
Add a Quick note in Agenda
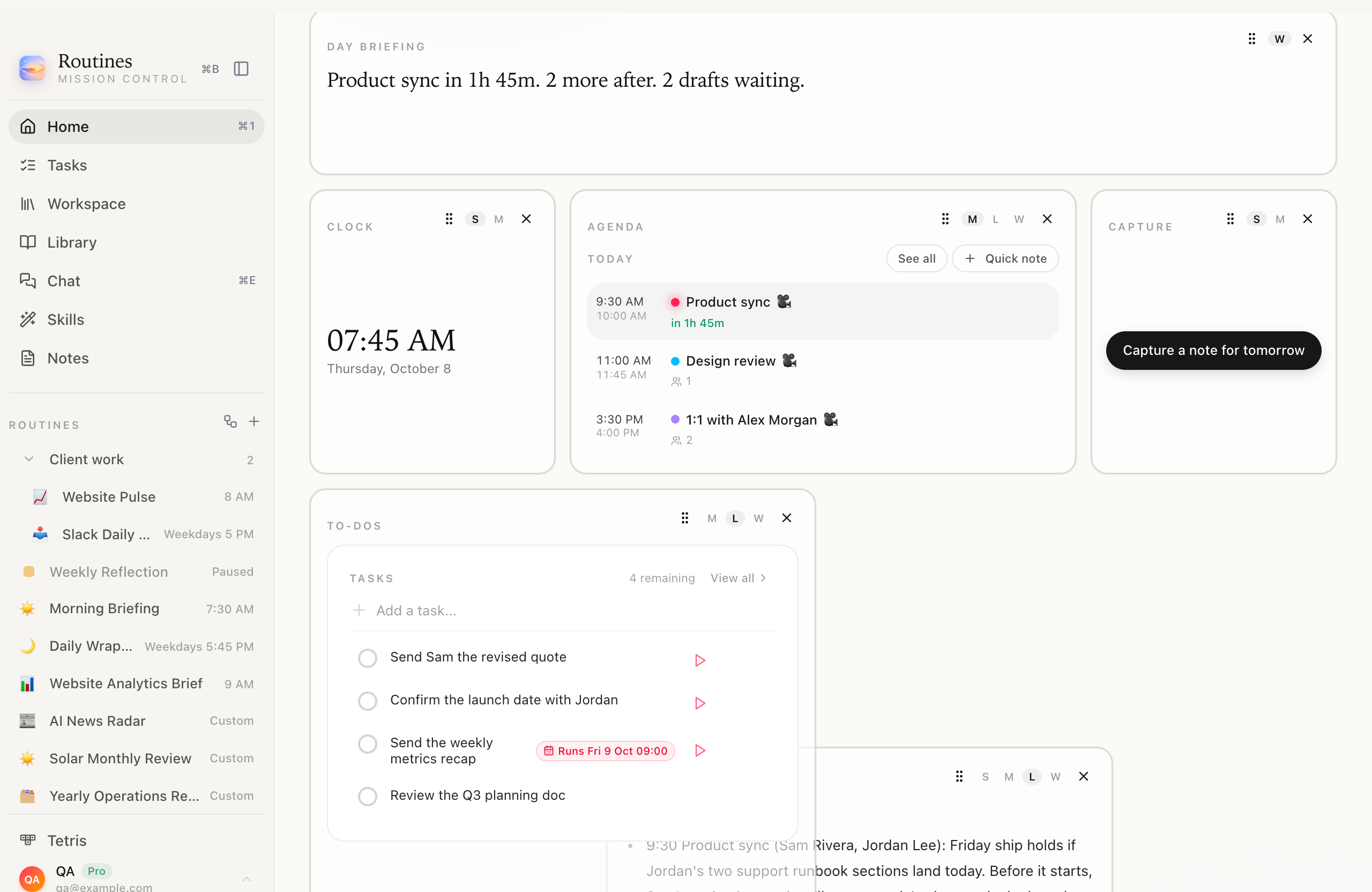pos(1005,258)
